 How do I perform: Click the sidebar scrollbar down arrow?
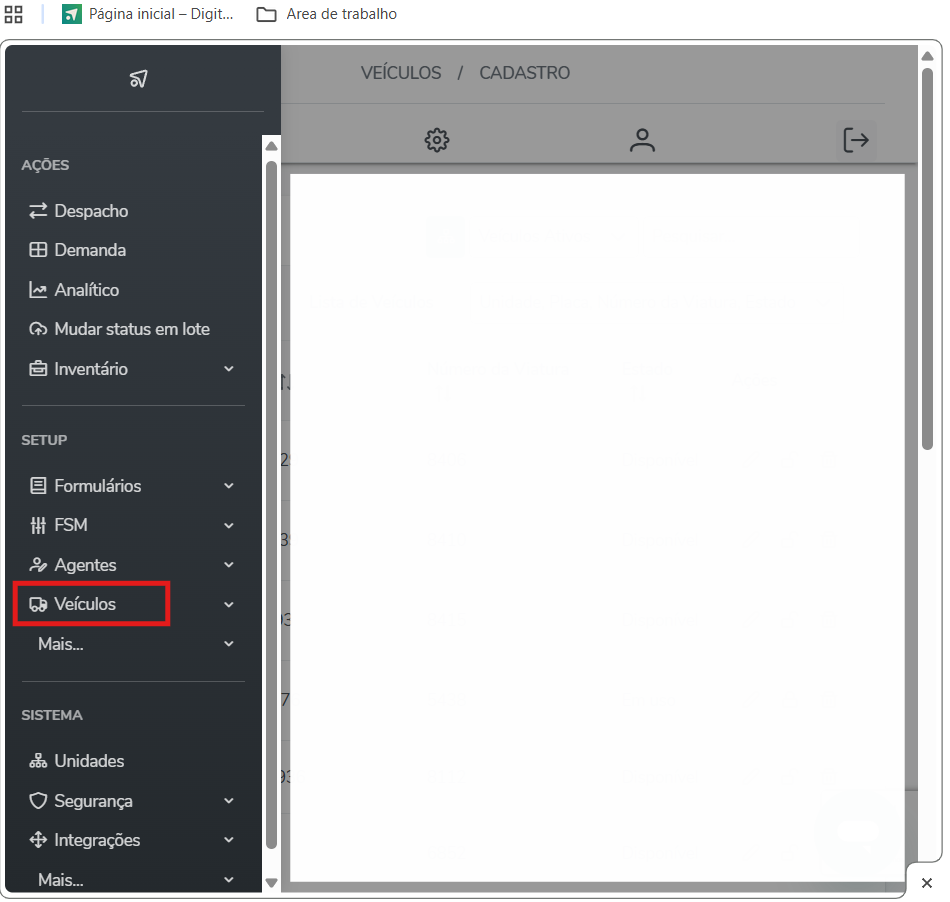tap(271, 882)
